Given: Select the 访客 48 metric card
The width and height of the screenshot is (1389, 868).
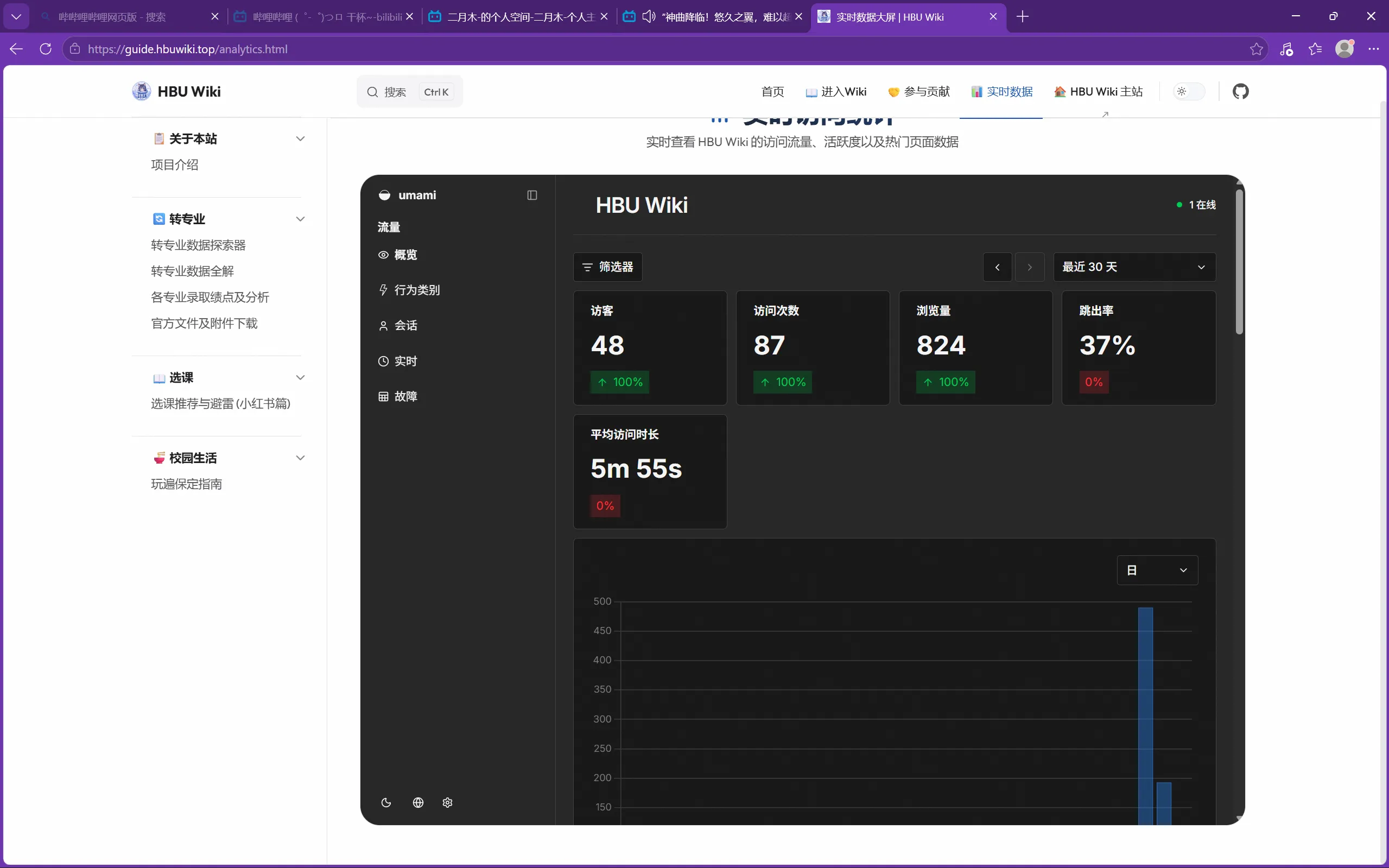Looking at the screenshot, I should point(650,348).
